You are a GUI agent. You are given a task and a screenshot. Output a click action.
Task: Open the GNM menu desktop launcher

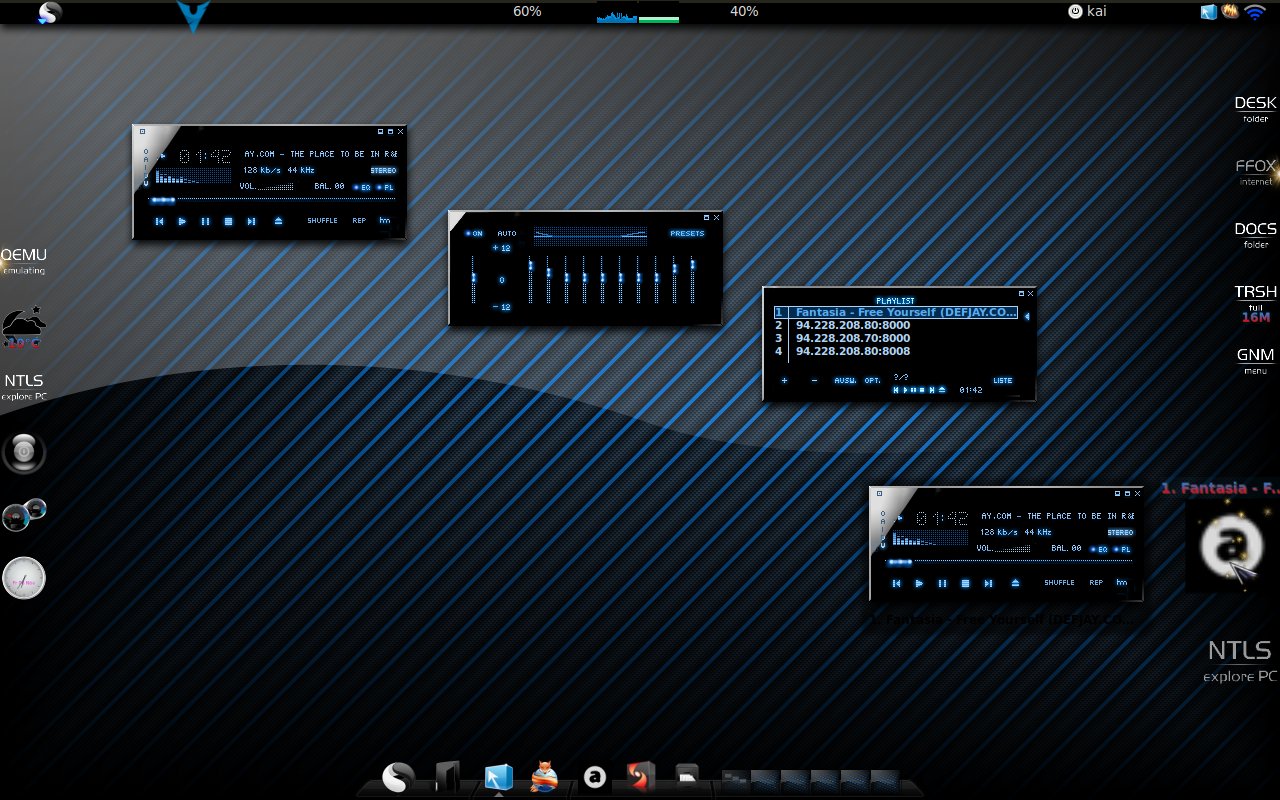pyautogui.click(x=1255, y=360)
